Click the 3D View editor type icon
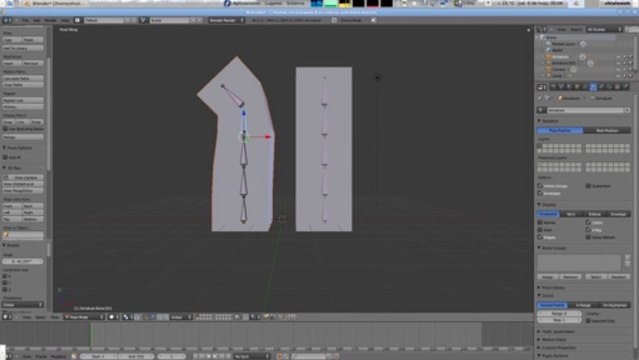The image size is (639, 360). 7,317
